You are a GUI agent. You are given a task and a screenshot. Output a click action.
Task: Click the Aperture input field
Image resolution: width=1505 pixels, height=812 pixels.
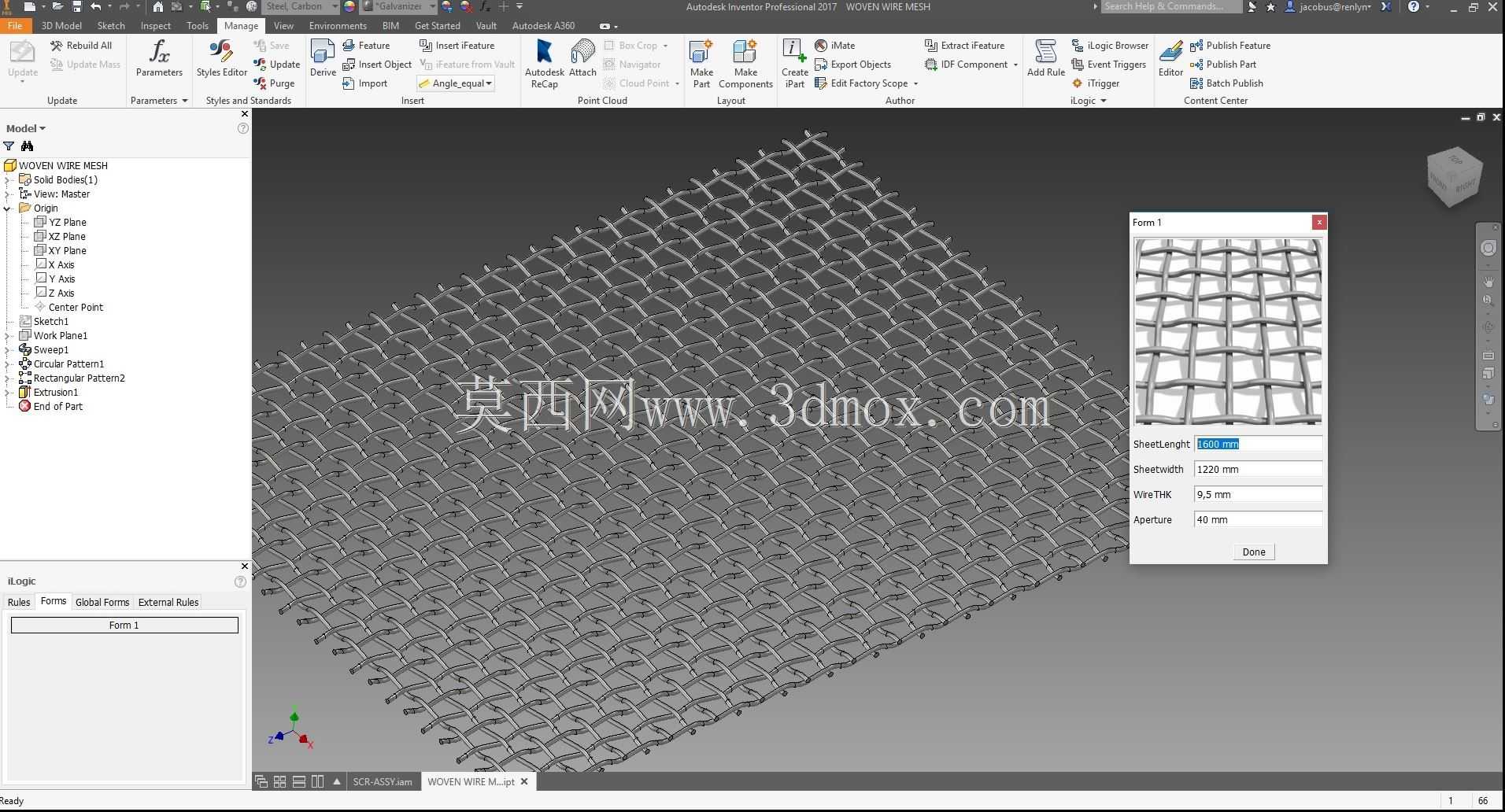(1258, 520)
